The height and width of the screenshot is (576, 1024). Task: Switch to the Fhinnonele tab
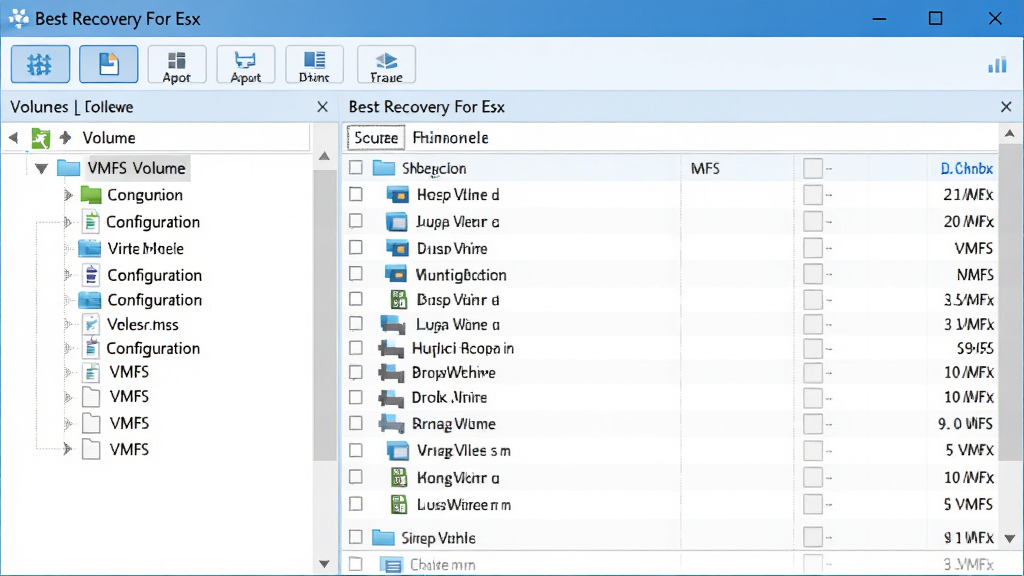(x=451, y=138)
